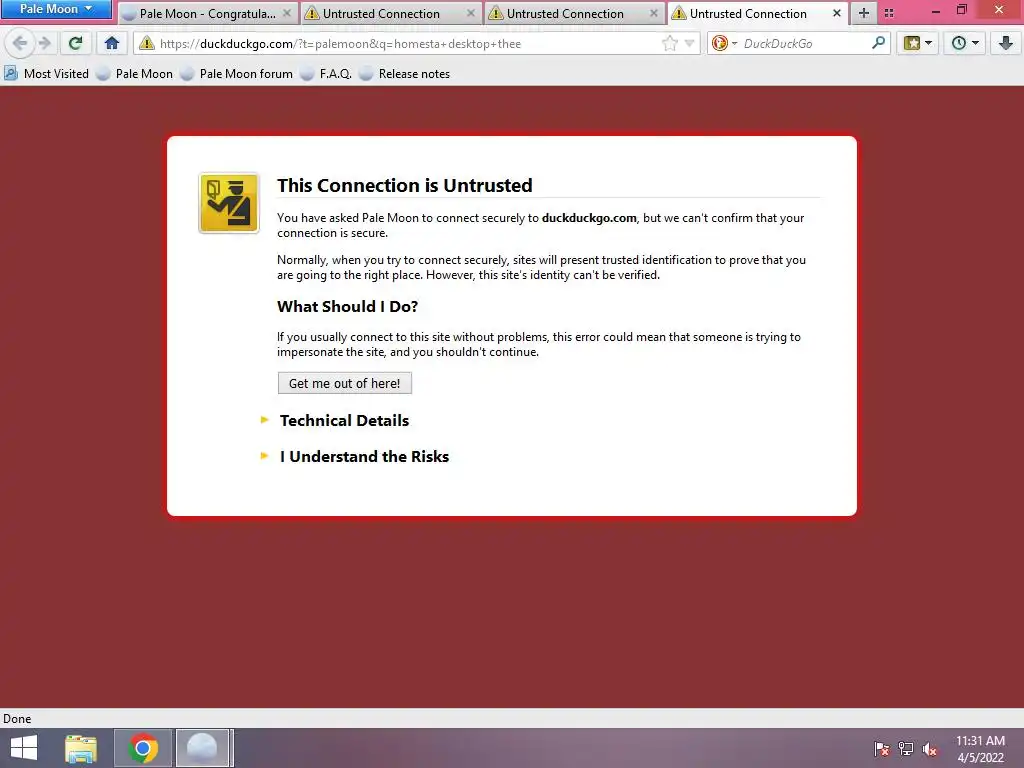Show the tab groups grid icon
This screenshot has width=1024, height=768.
(889, 13)
